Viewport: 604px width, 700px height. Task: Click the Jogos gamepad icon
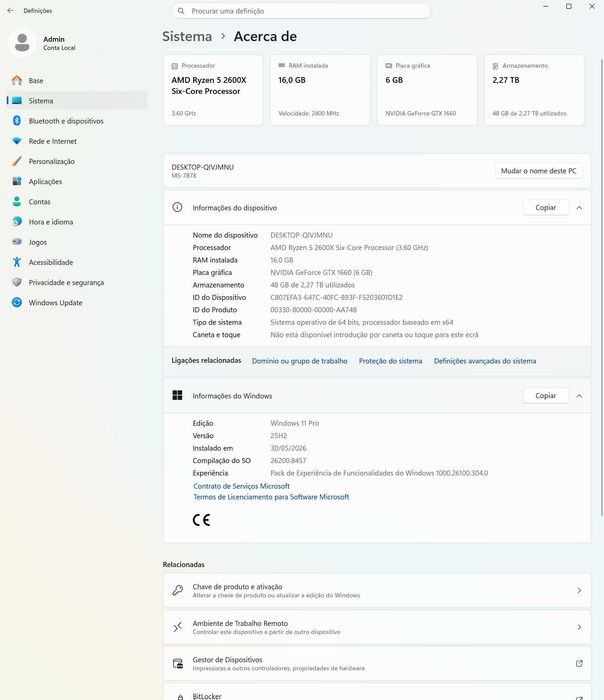coord(17,242)
